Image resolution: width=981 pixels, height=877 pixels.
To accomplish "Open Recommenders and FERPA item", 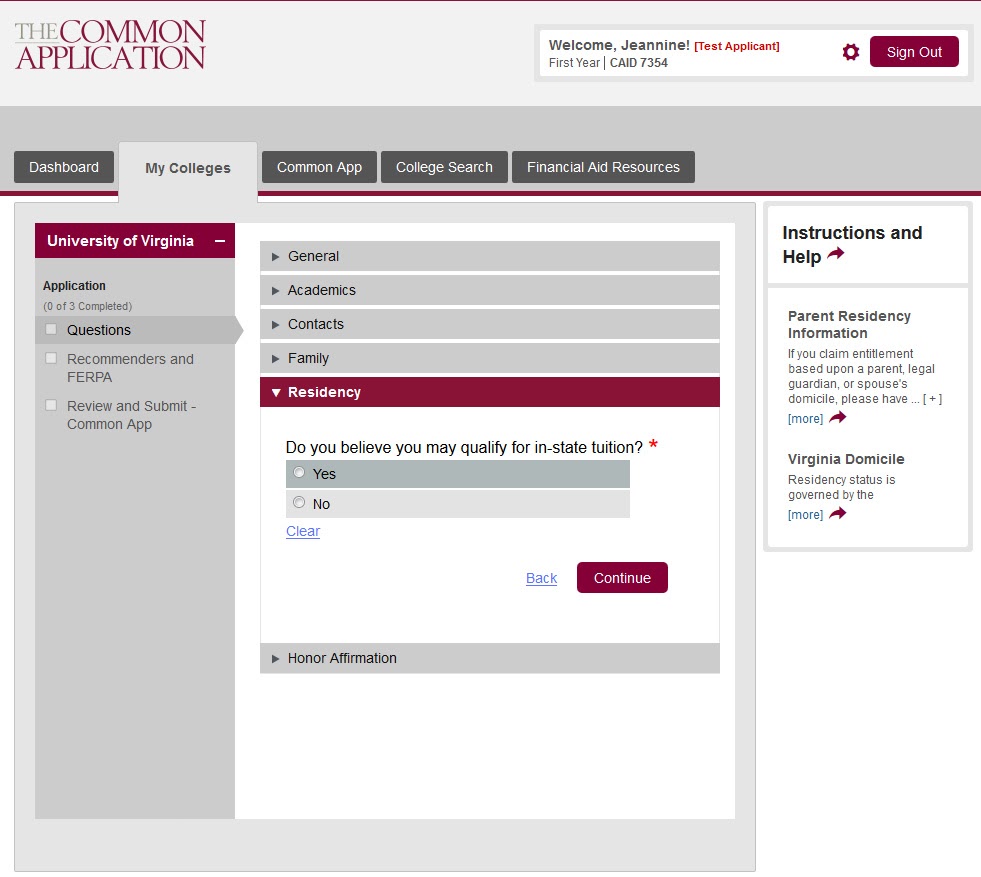I will pyautogui.click(x=130, y=368).
